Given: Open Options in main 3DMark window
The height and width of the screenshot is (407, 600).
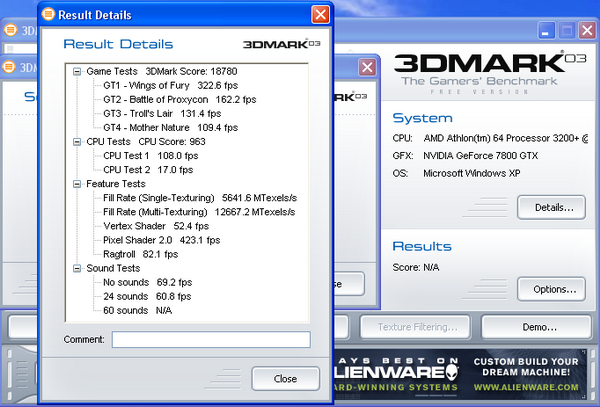Looking at the screenshot, I should (x=551, y=290).
